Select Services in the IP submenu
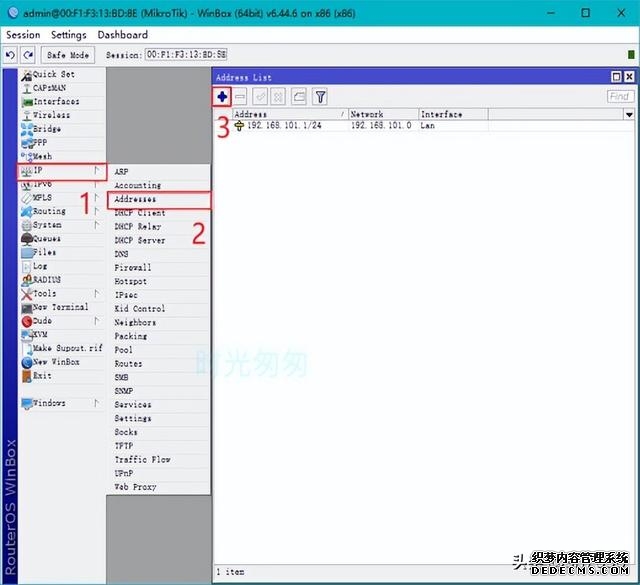640x585 pixels. pyautogui.click(x=160, y=405)
